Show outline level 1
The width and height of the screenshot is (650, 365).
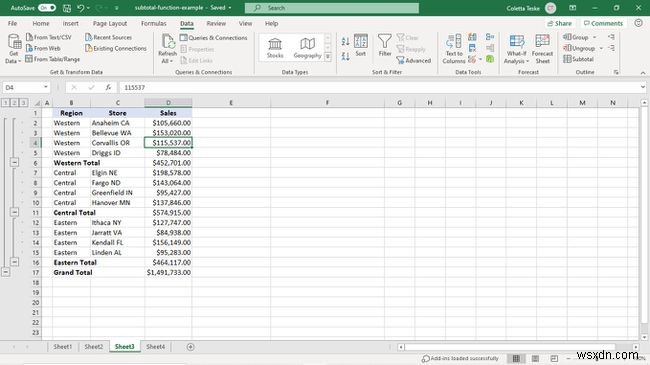coord(5,102)
